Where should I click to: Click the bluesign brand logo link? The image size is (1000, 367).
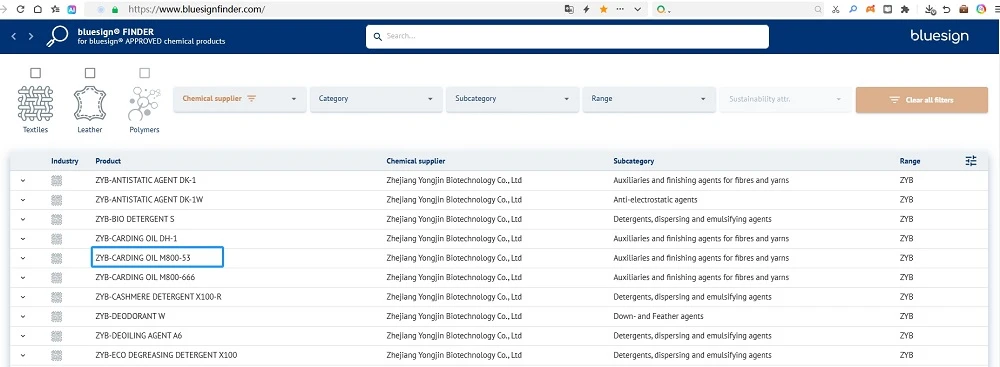[x=939, y=36]
